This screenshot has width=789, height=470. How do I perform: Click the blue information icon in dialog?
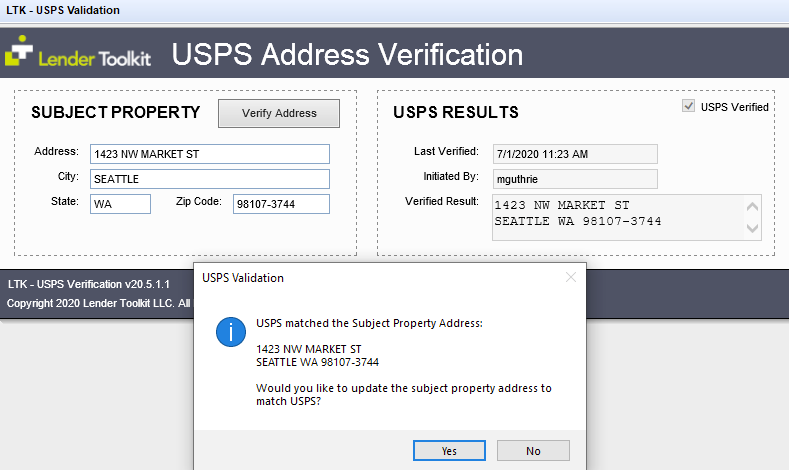(231, 333)
